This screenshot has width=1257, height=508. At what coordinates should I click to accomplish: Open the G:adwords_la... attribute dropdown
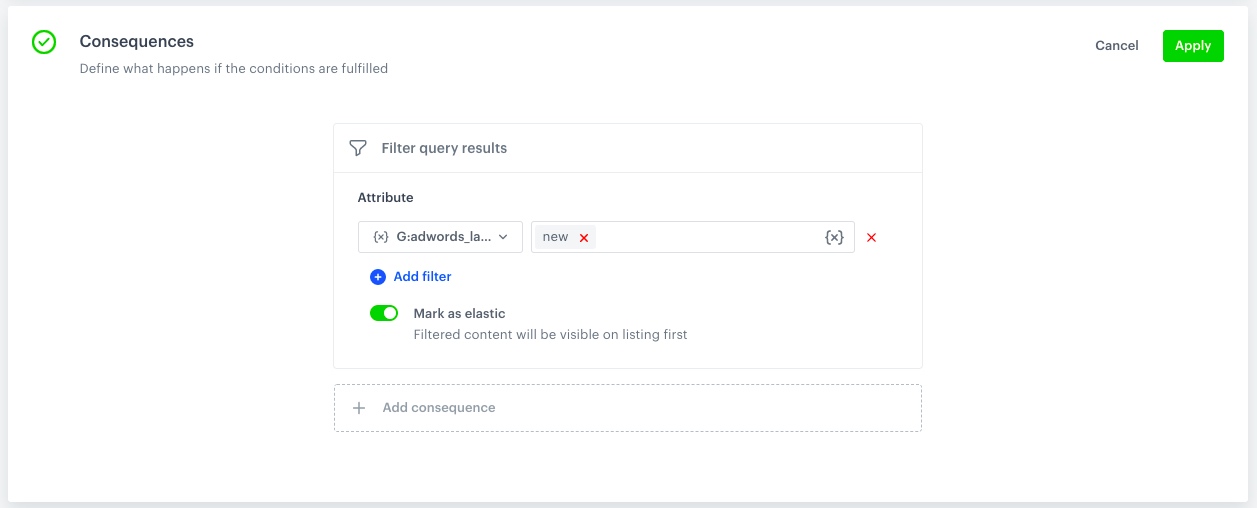[441, 237]
